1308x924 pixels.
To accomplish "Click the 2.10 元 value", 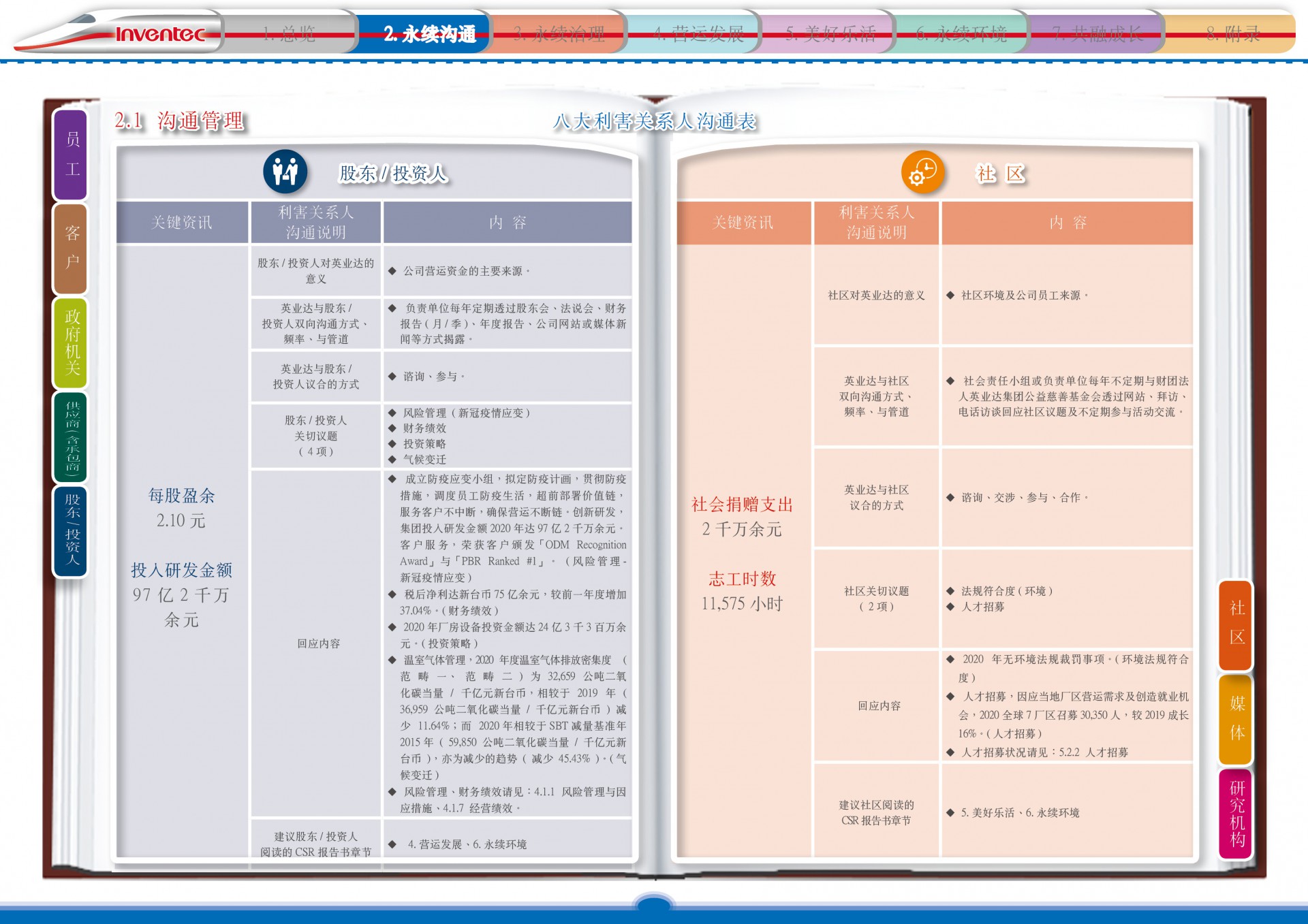I will tap(181, 521).
